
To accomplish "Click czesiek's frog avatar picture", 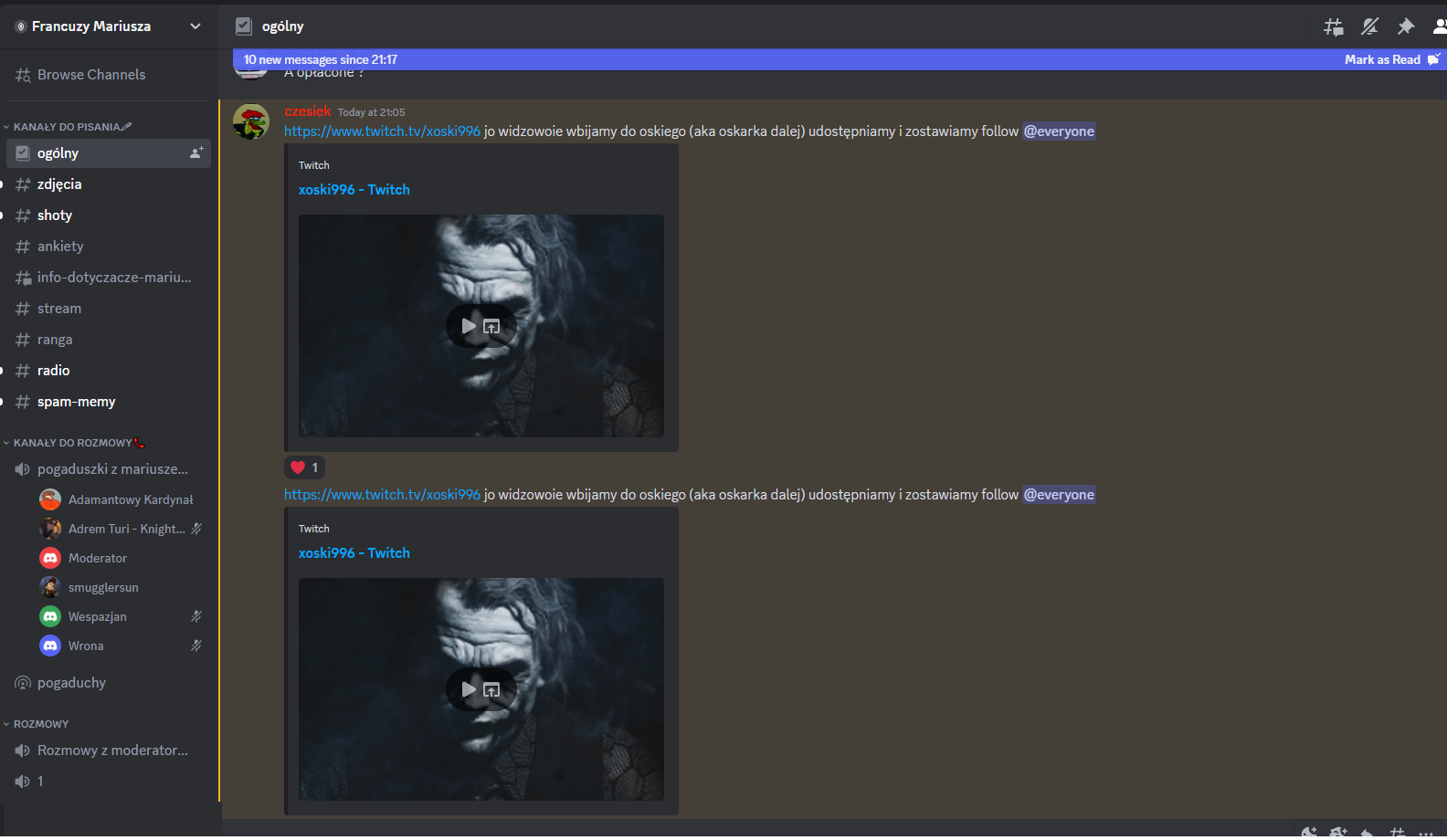I will pyautogui.click(x=251, y=121).
